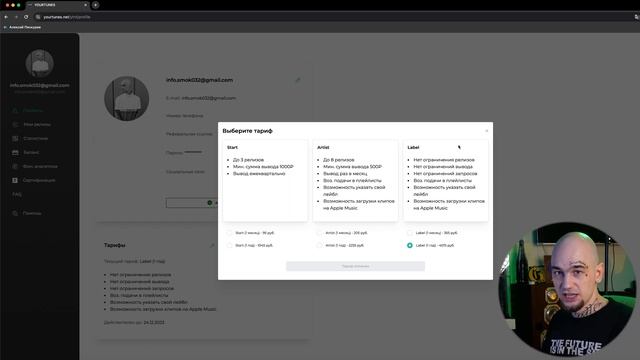Click the grey confirm button in the tariff dialog
The image size is (640, 360).
[355, 266]
